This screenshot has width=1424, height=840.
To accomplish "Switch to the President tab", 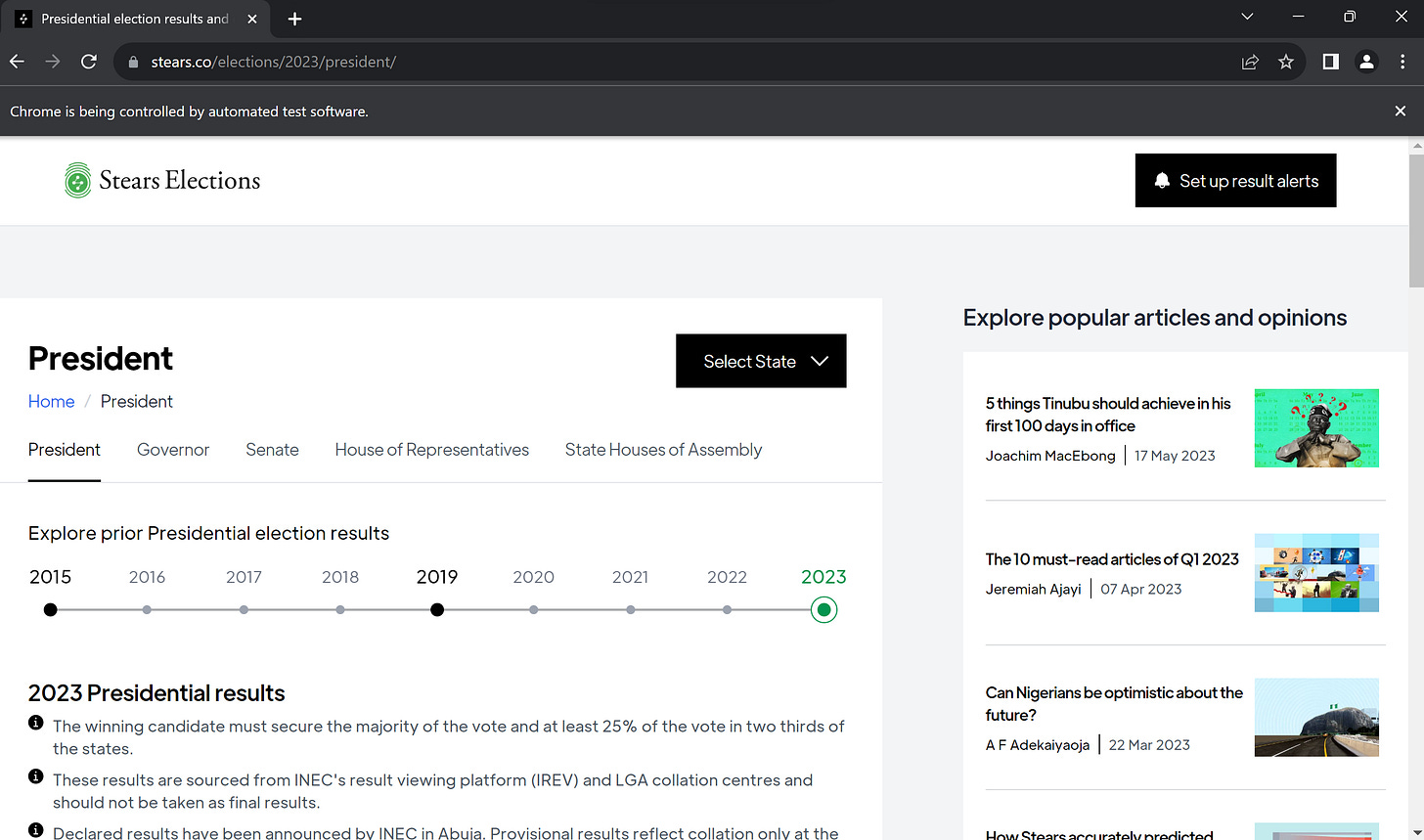I will pos(65,450).
